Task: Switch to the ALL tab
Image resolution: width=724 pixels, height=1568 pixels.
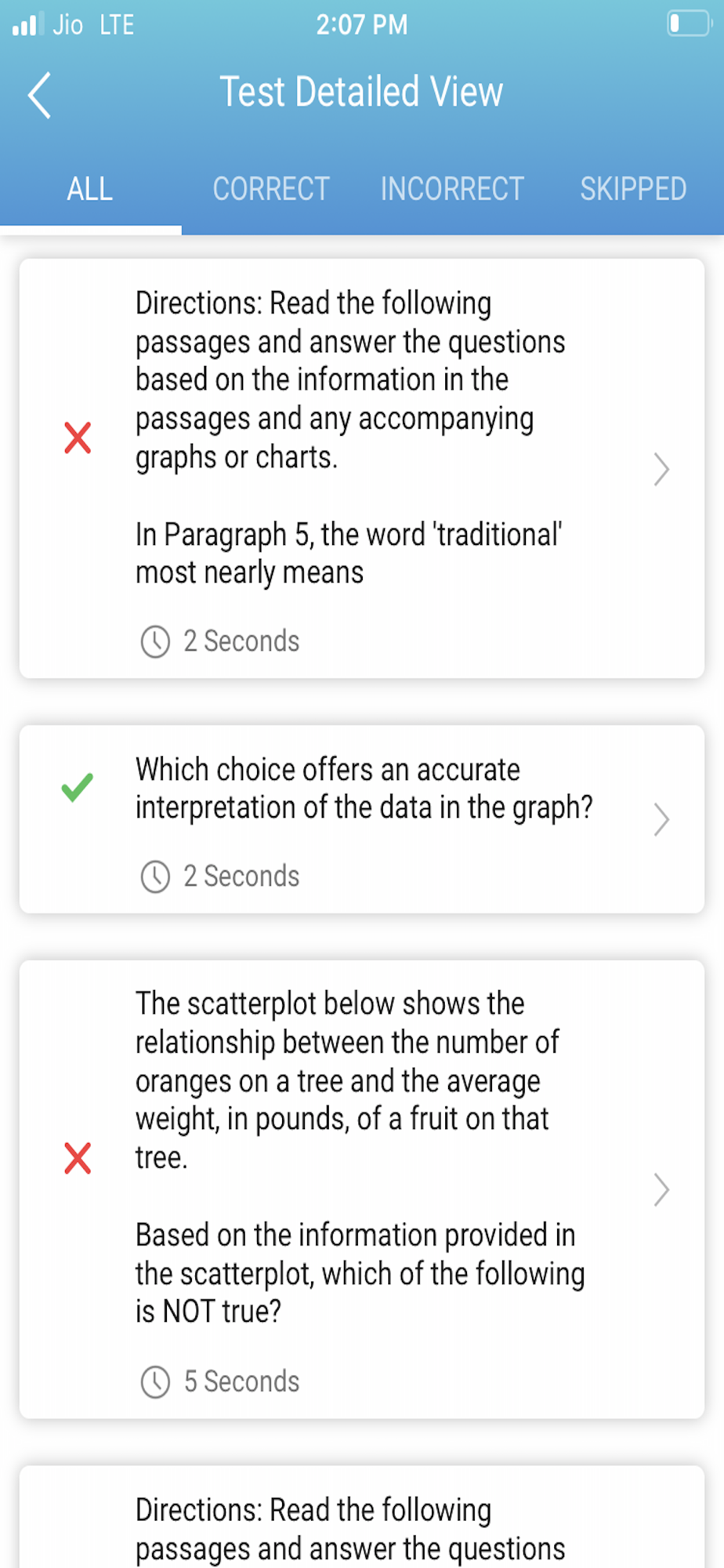Action: 90,189
